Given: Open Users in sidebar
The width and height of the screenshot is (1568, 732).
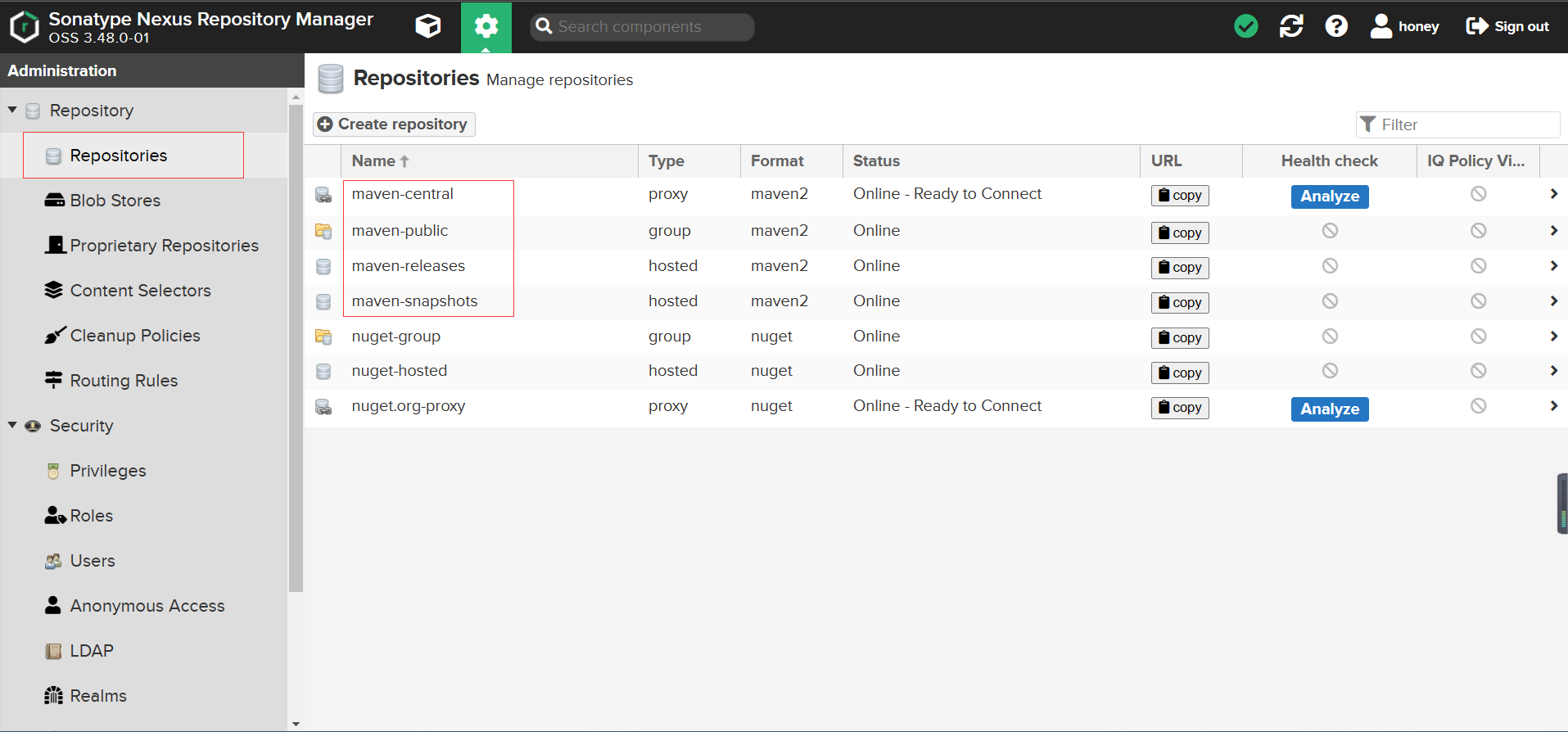Looking at the screenshot, I should coord(92,561).
